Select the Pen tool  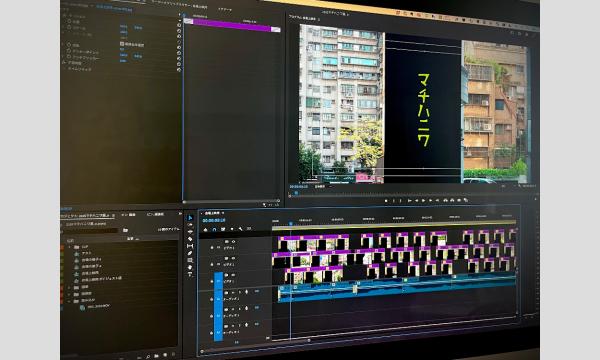coord(190,253)
